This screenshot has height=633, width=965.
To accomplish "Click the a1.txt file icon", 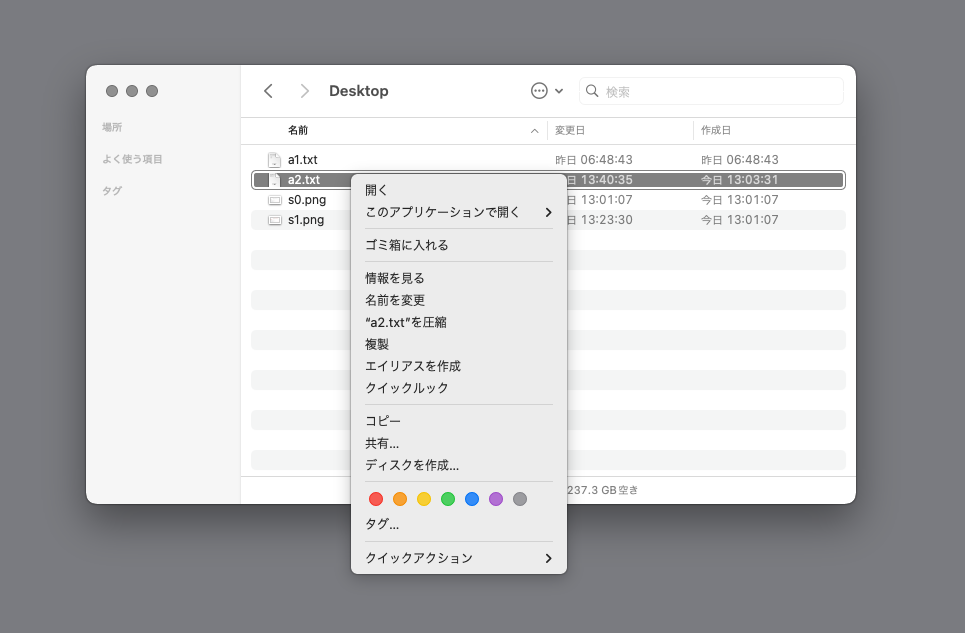I will pos(274,160).
